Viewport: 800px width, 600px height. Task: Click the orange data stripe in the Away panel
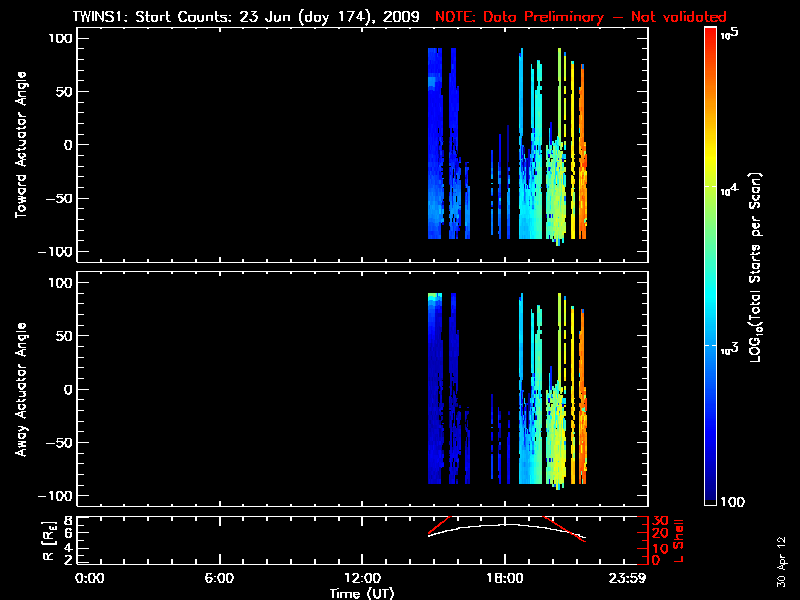583,430
